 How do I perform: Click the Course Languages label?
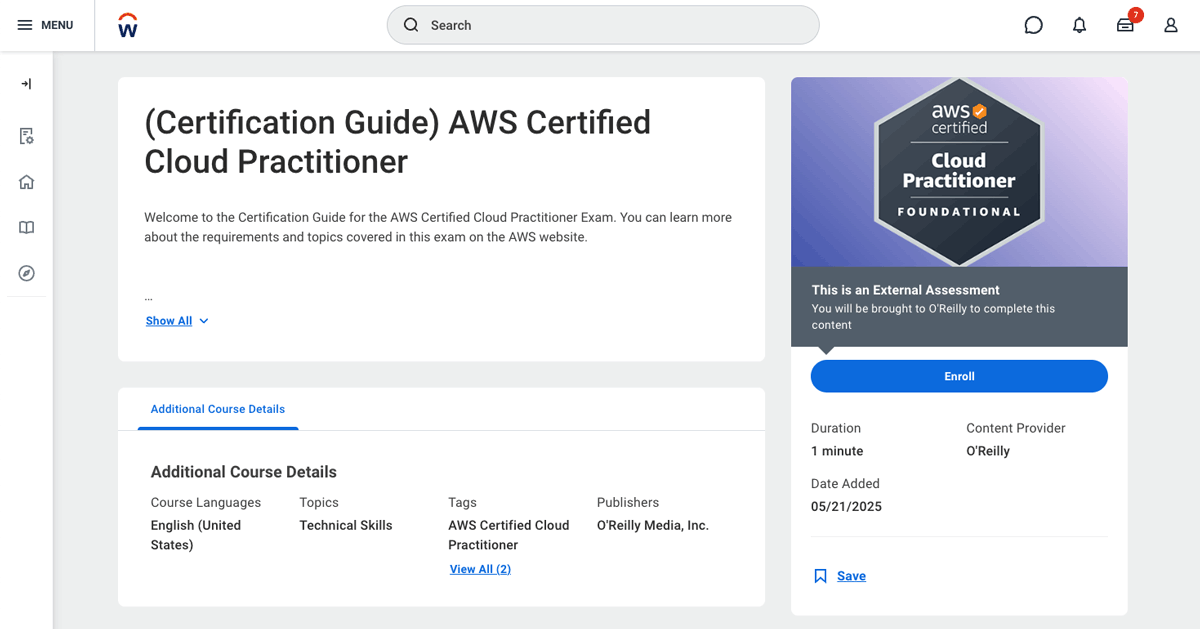pos(206,502)
